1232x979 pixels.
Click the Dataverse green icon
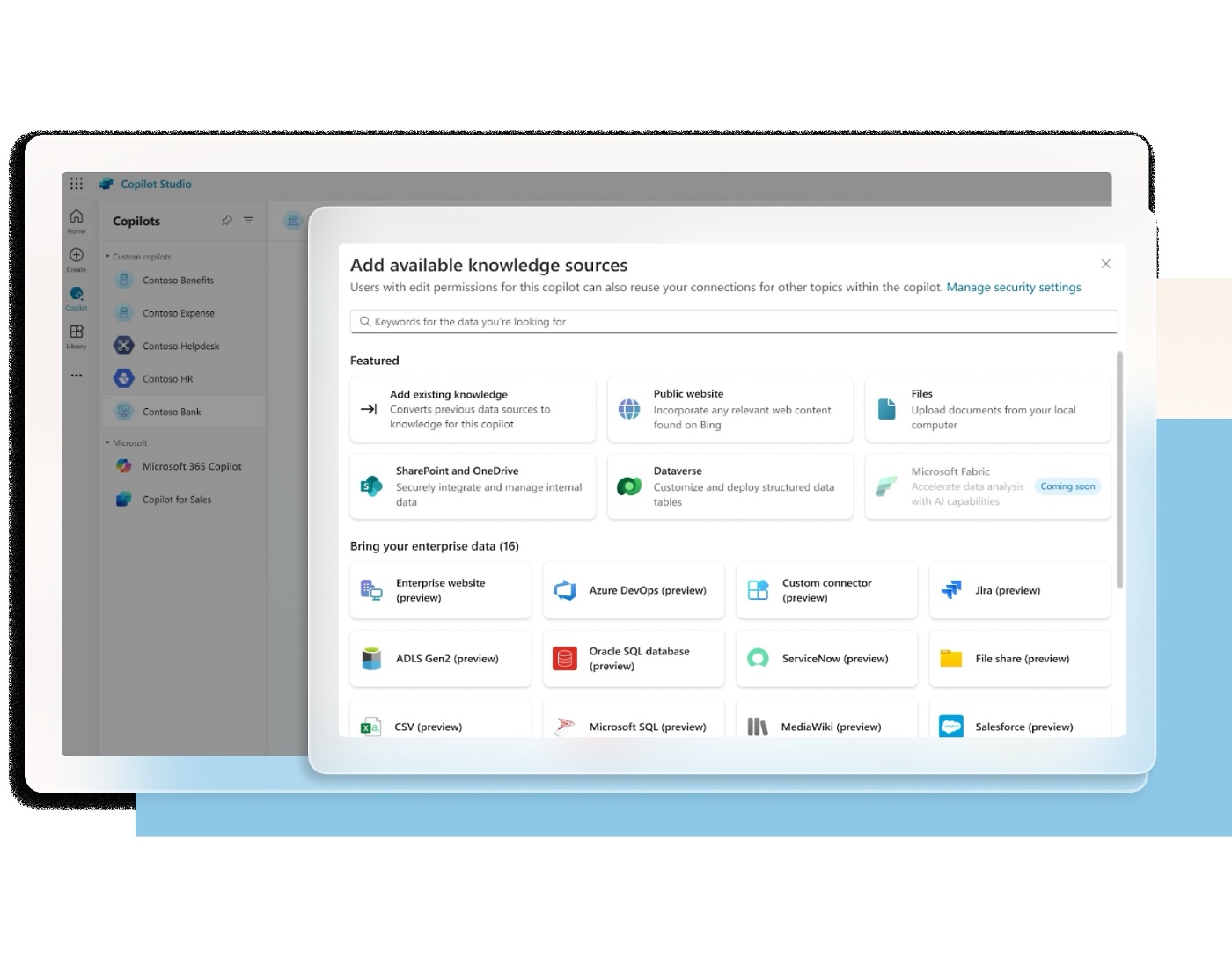click(629, 486)
